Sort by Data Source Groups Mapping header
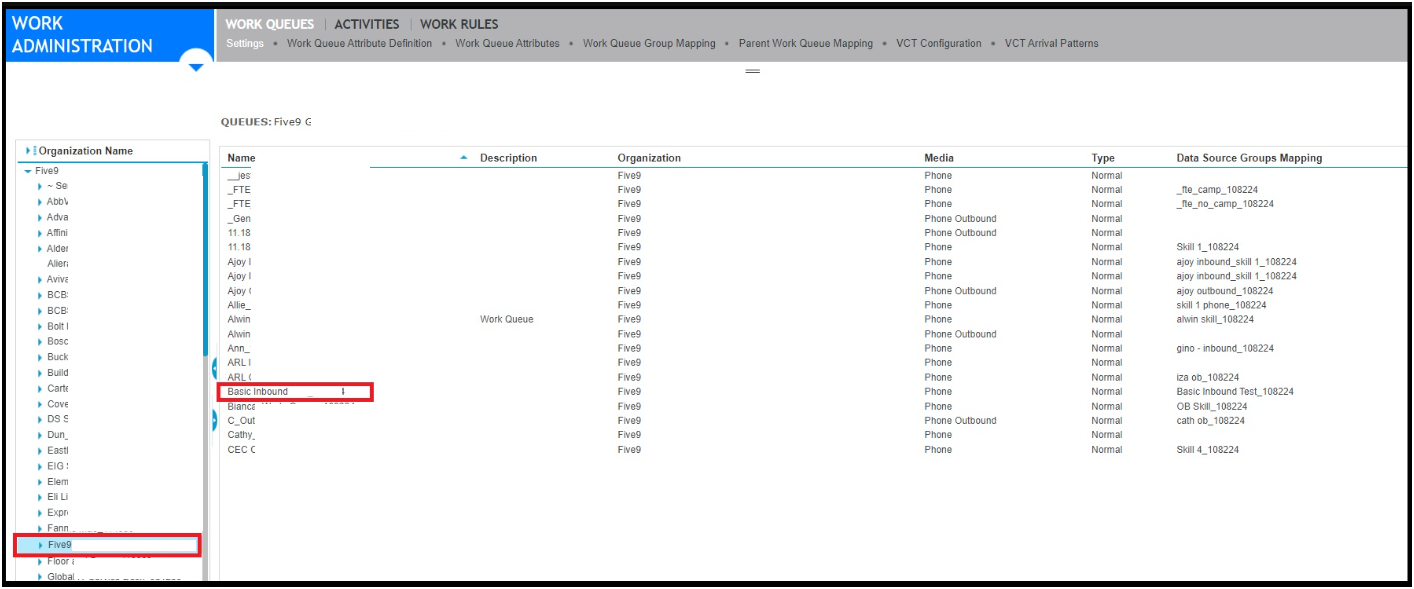1414x589 pixels. 1249,158
